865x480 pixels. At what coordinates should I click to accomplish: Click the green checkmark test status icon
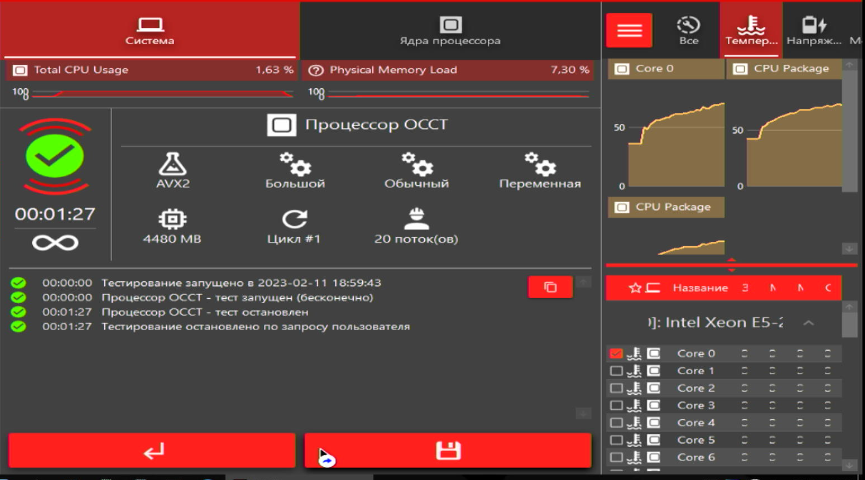55,156
